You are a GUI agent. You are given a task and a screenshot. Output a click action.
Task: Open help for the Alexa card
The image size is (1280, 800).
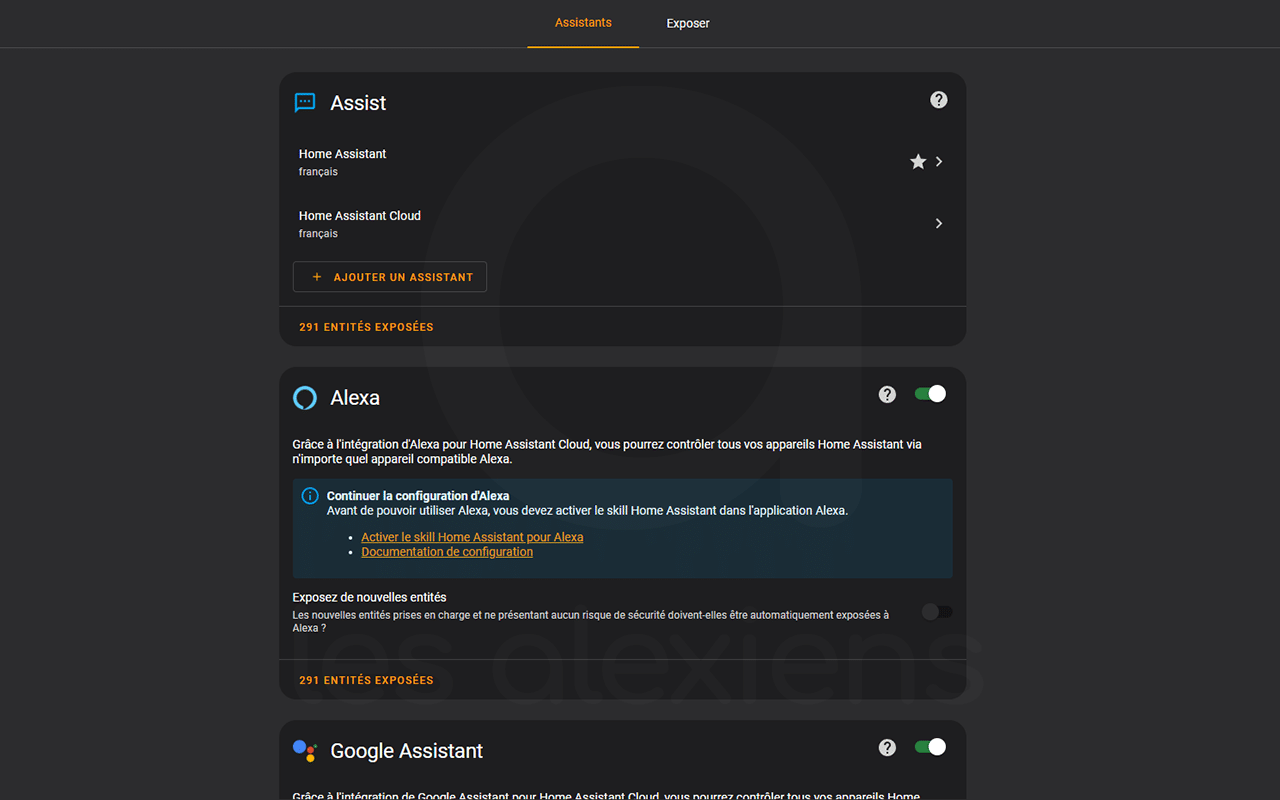887,394
